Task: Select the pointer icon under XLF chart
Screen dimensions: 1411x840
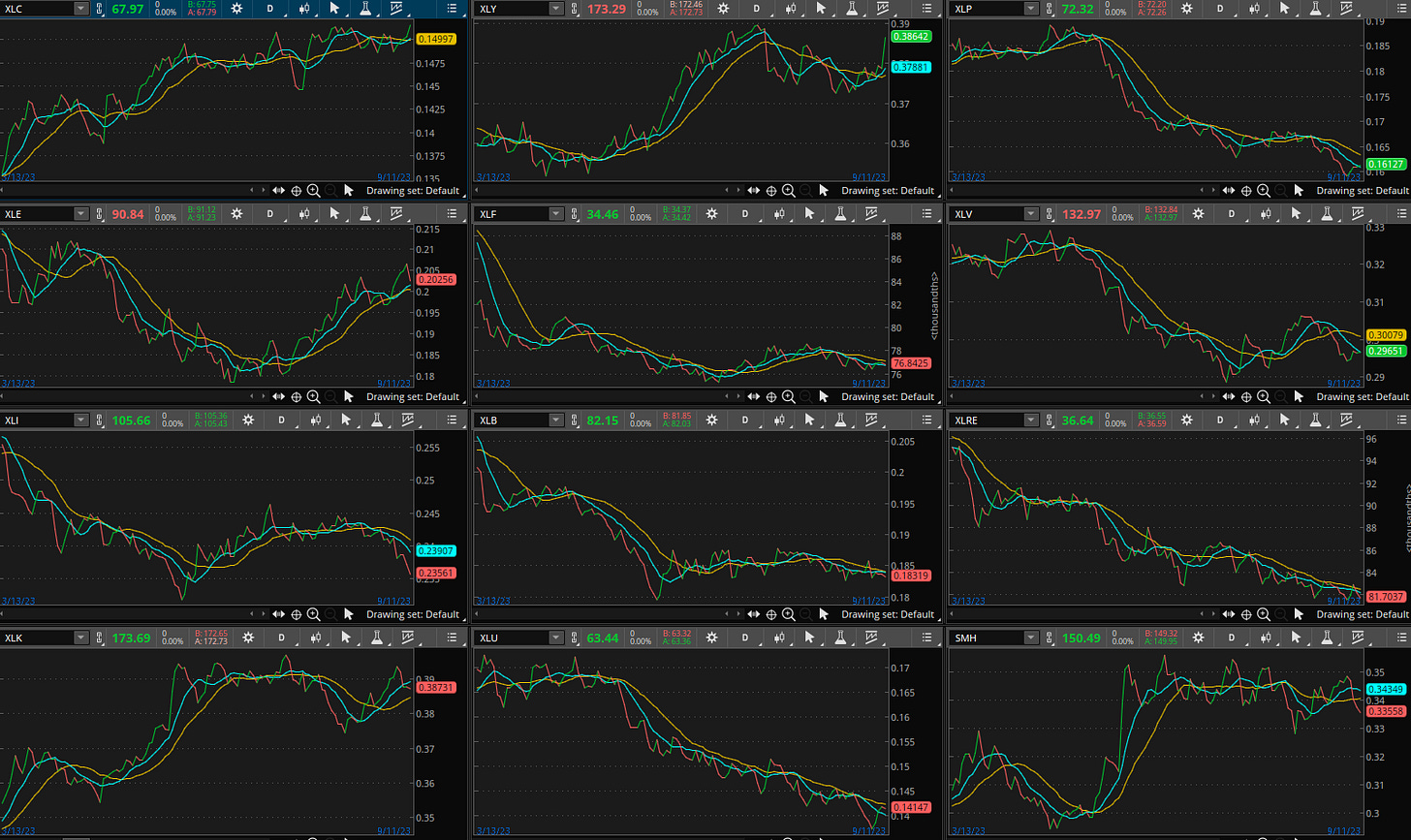Action: coord(824,396)
